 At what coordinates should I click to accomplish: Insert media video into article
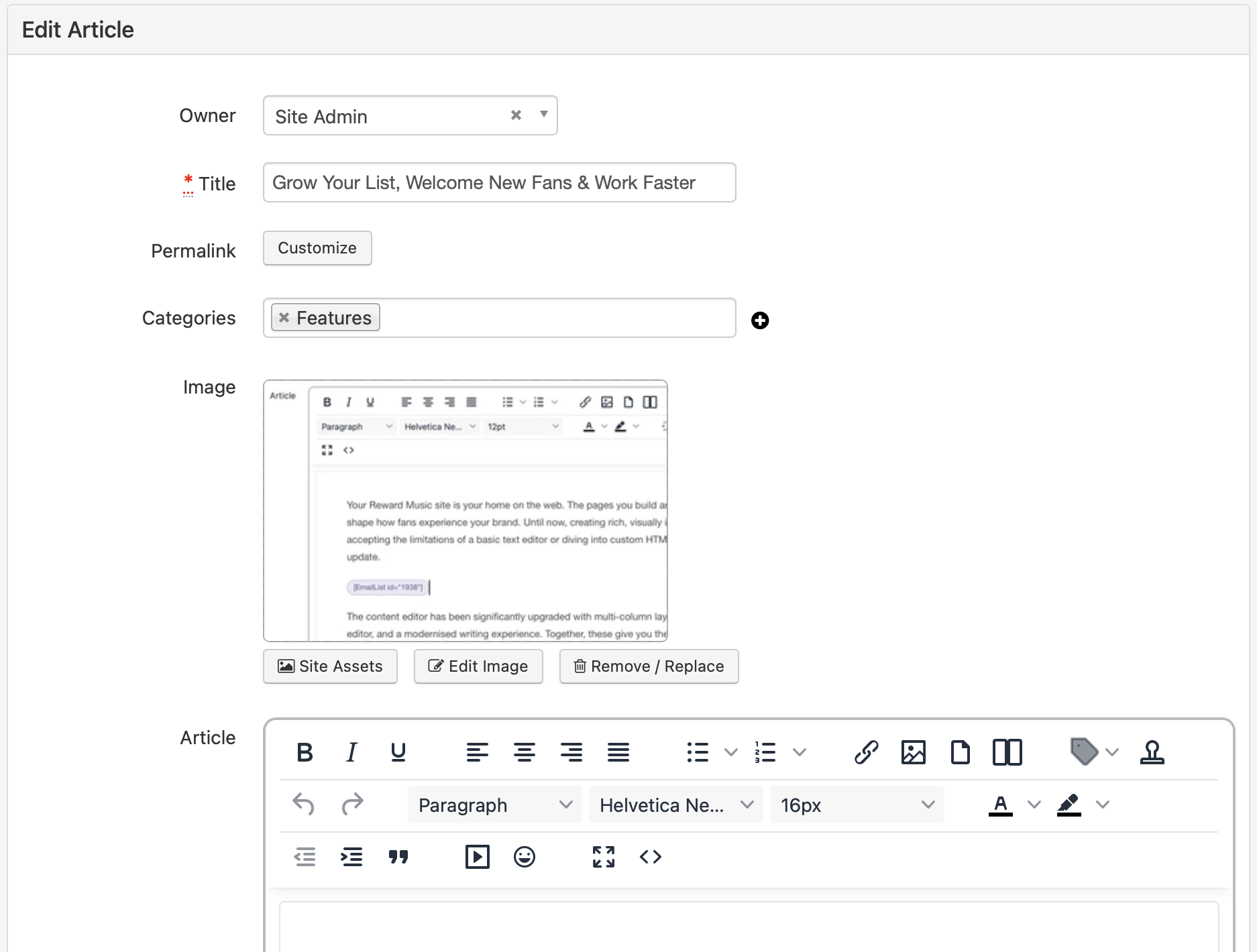pyautogui.click(x=478, y=857)
